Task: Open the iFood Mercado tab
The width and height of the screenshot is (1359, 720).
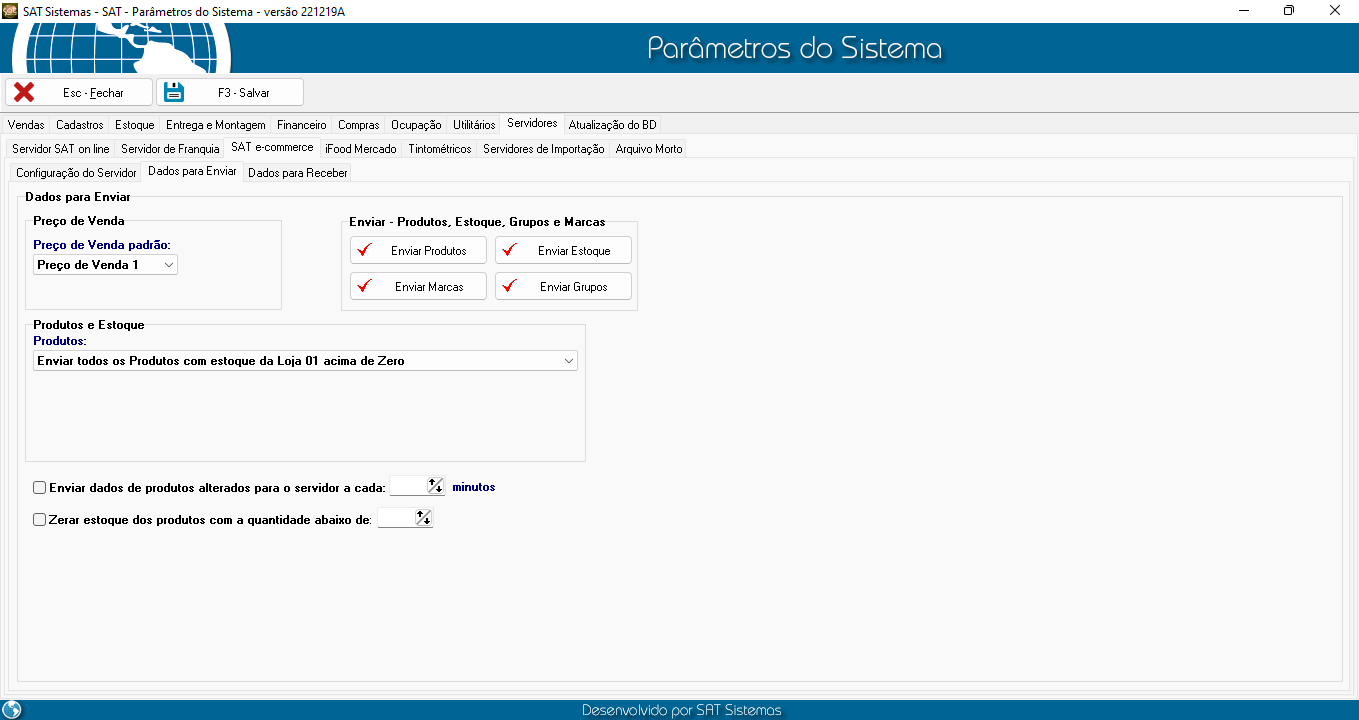Action: point(360,149)
